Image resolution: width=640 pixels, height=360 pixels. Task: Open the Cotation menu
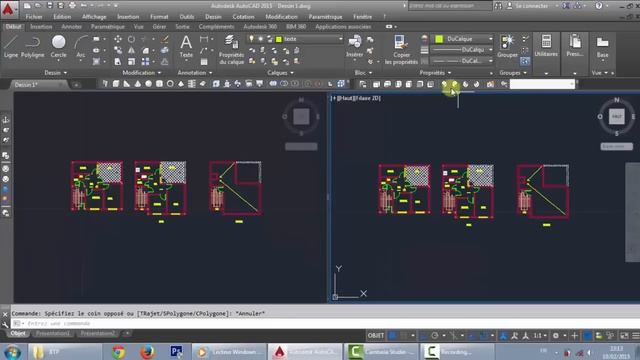[243, 17]
